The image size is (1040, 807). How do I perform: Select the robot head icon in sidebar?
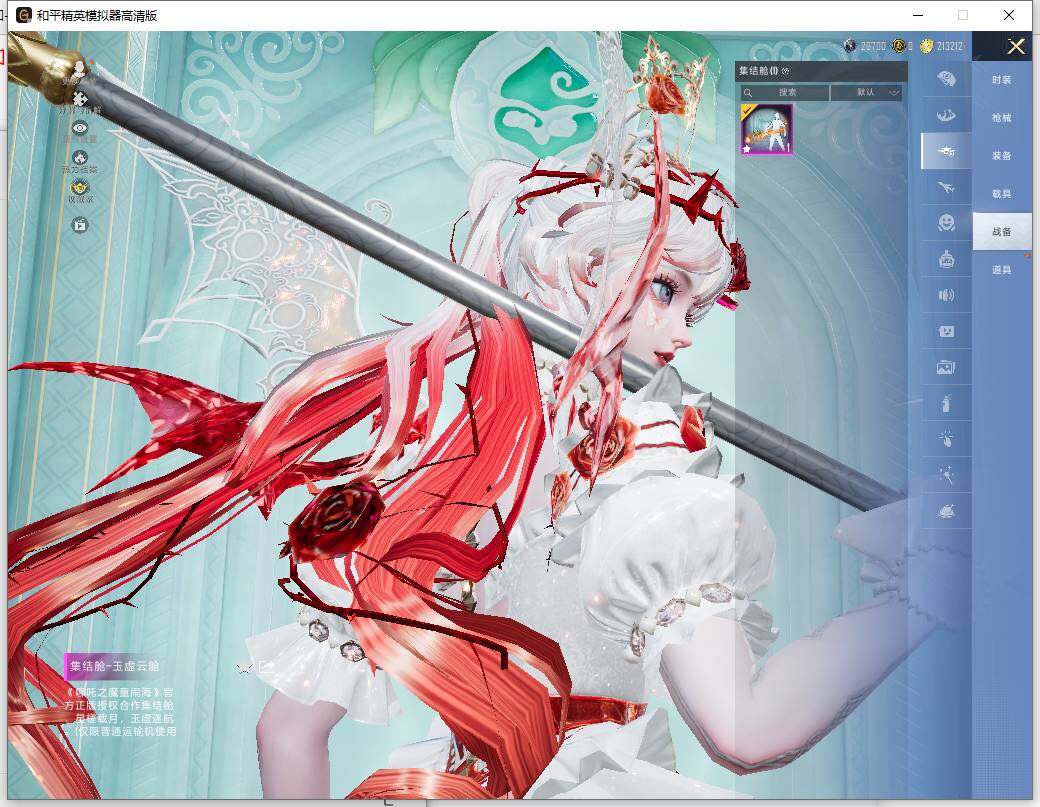[x=946, y=259]
